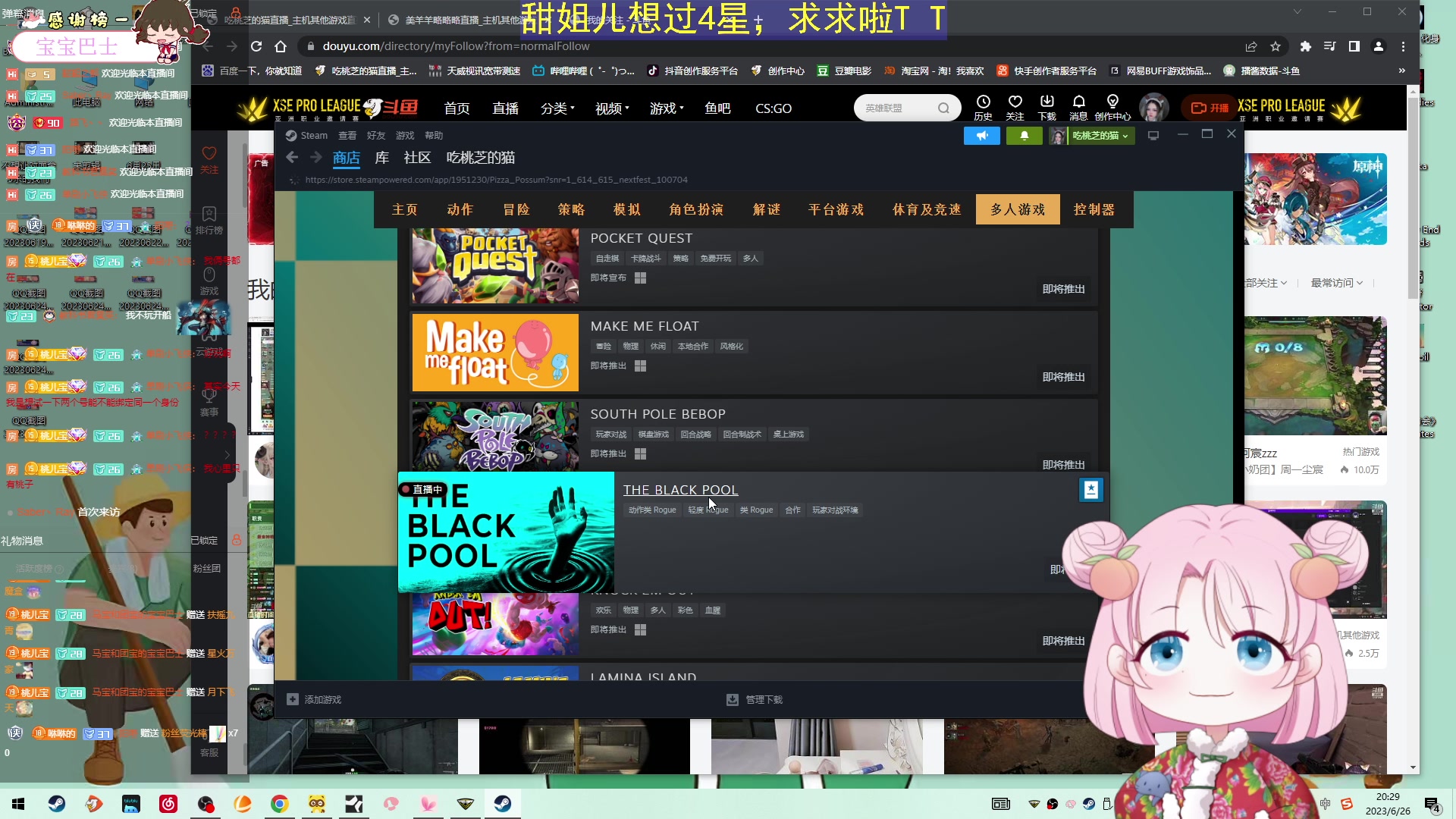This screenshot has width=1456, height=819.
Task: Open Douyu download icon
Action: (1046, 102)
